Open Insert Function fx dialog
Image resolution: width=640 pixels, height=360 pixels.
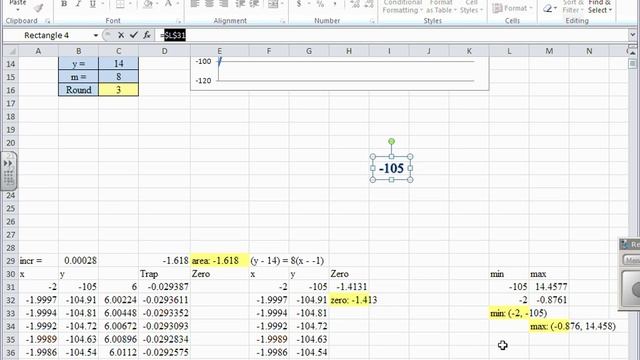click(147, 36)
